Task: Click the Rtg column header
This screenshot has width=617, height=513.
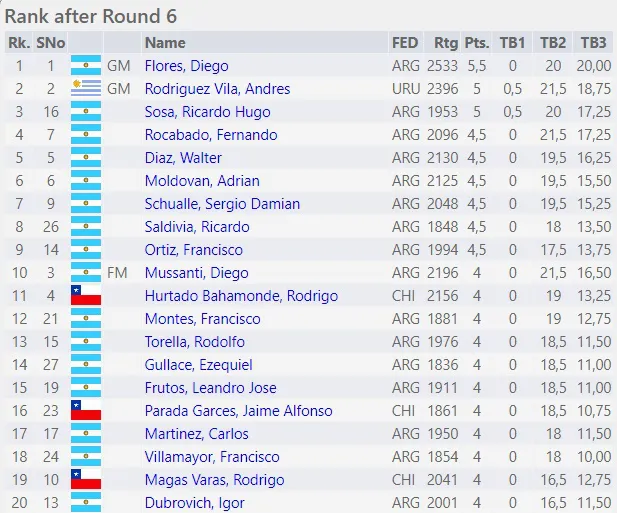Action: pos(446,43)
